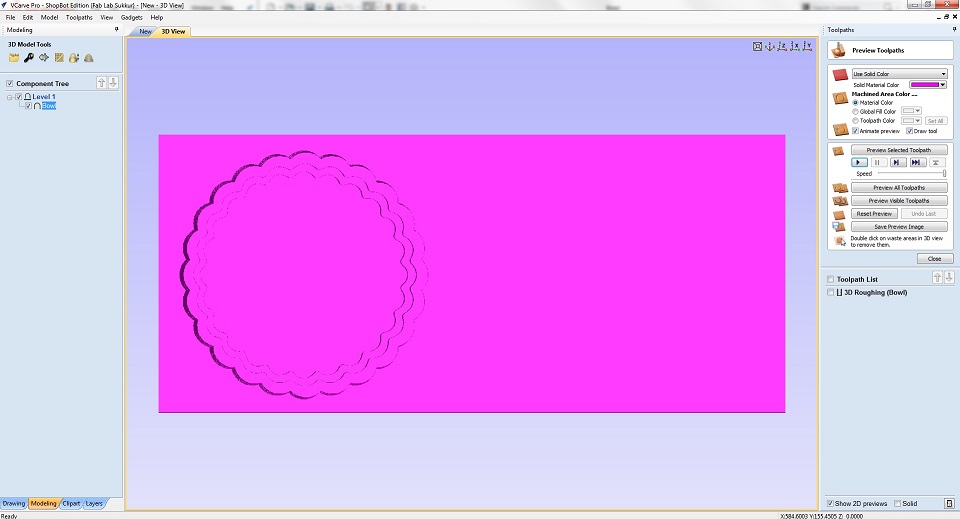Play the toolpath preview animation
This screenshot has width=960, height=519.
click(859, 162)
